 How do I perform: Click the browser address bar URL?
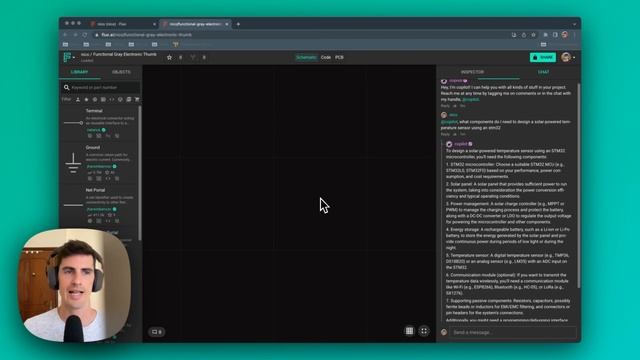point(147,35)
